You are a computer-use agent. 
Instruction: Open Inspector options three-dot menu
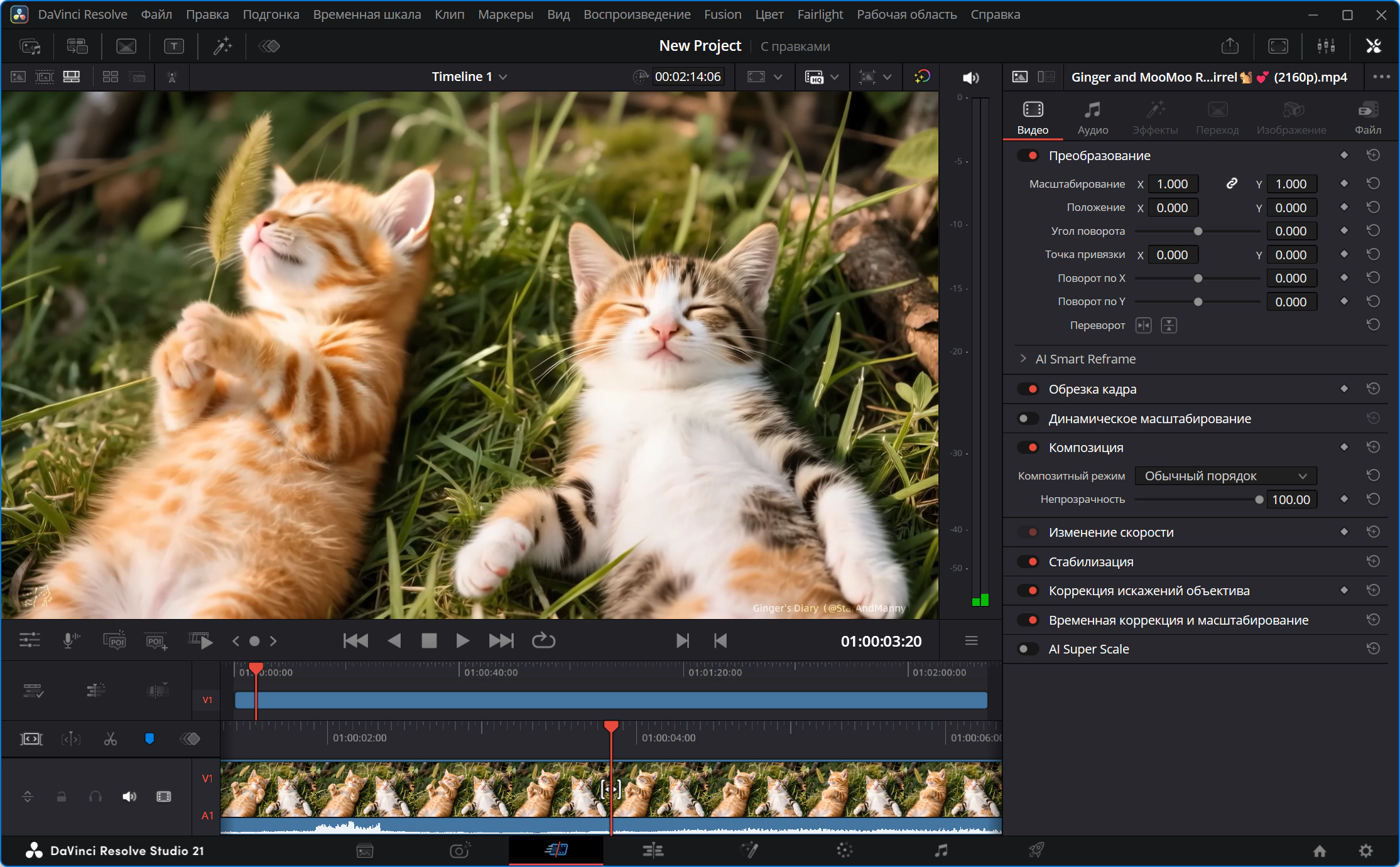point(1381,77)
